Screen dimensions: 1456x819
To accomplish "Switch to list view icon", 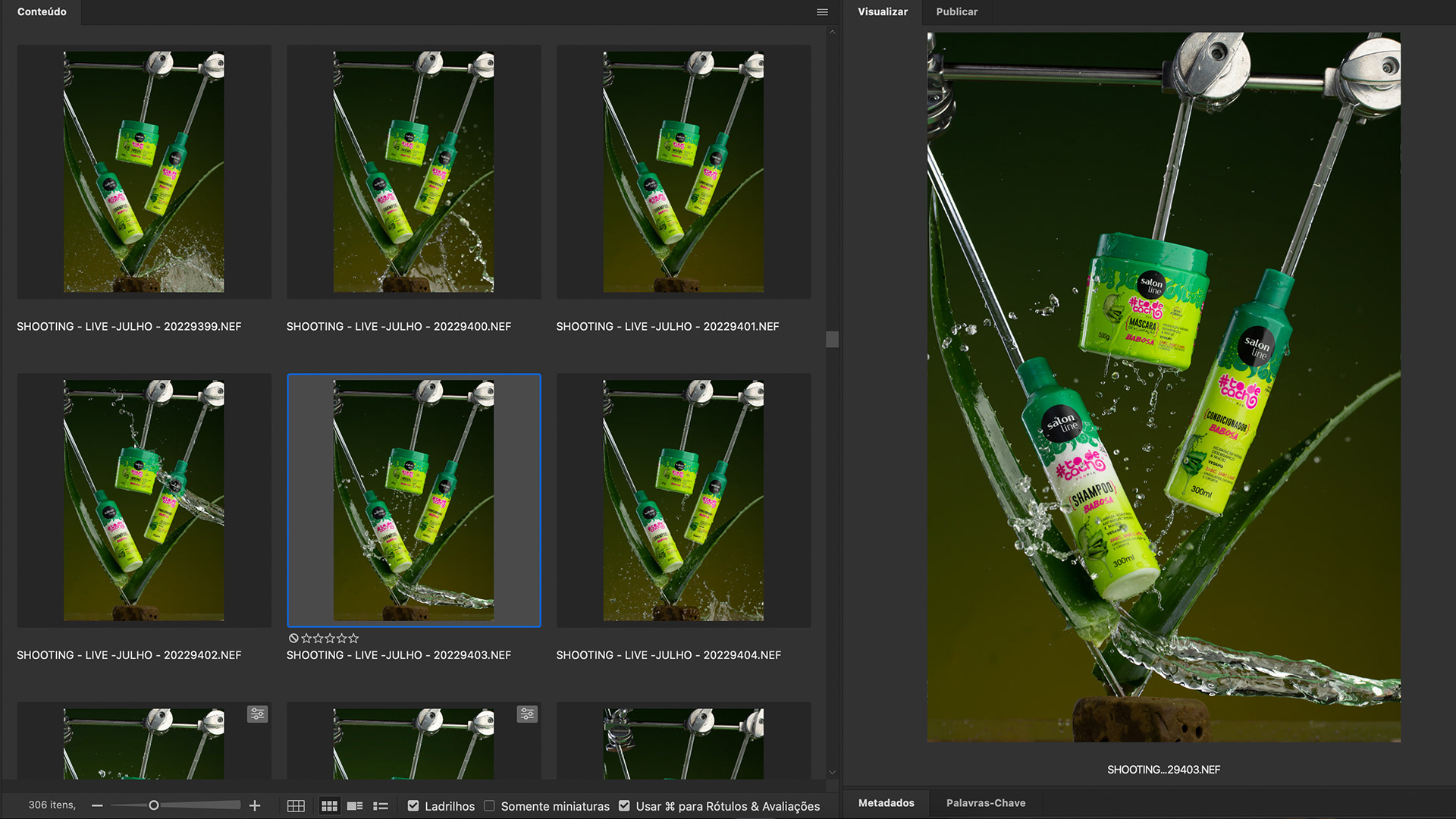I will pos(381,806).
